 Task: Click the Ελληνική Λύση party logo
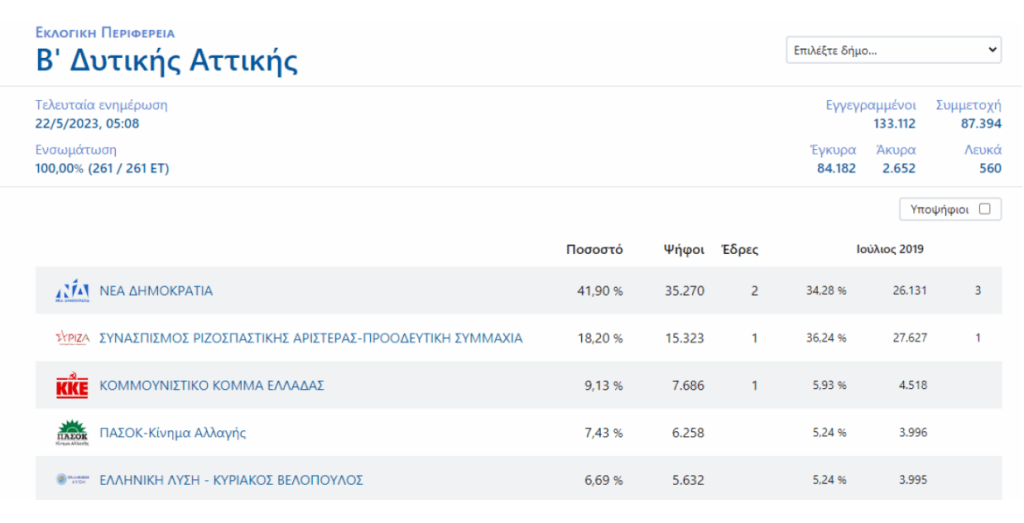pyautogui.click(x=72, y=480)
